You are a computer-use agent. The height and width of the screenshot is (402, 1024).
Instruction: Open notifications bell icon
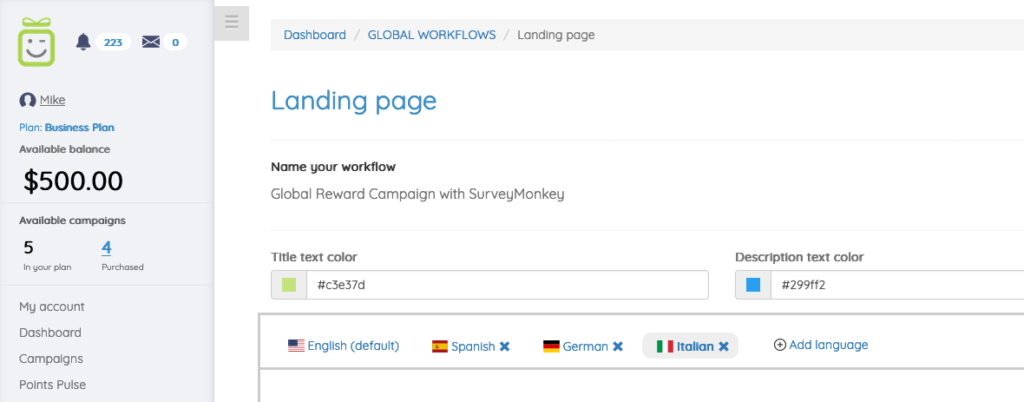click(83, 42)
